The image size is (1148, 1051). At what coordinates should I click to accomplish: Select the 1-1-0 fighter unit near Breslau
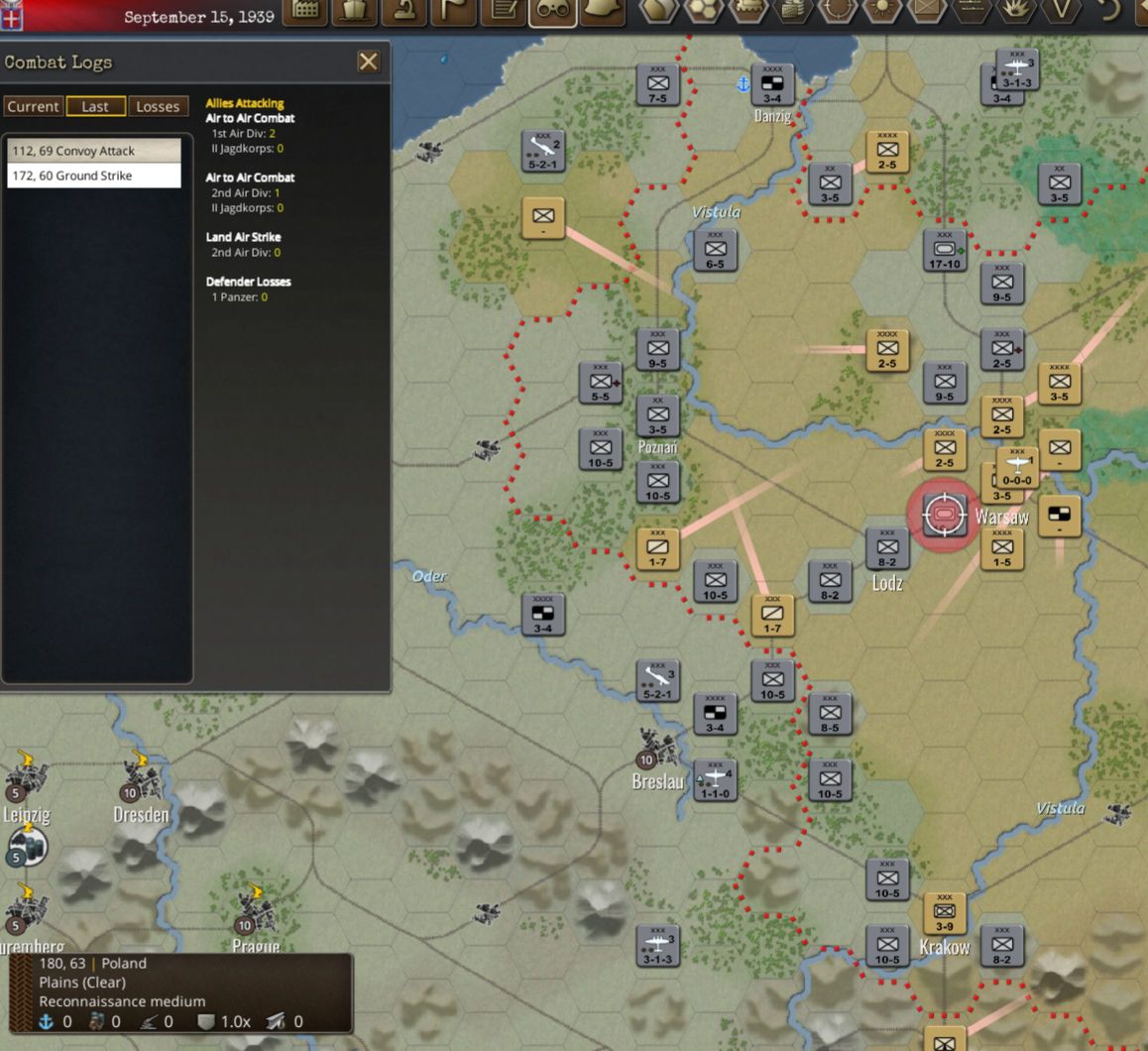pos(715,780)
